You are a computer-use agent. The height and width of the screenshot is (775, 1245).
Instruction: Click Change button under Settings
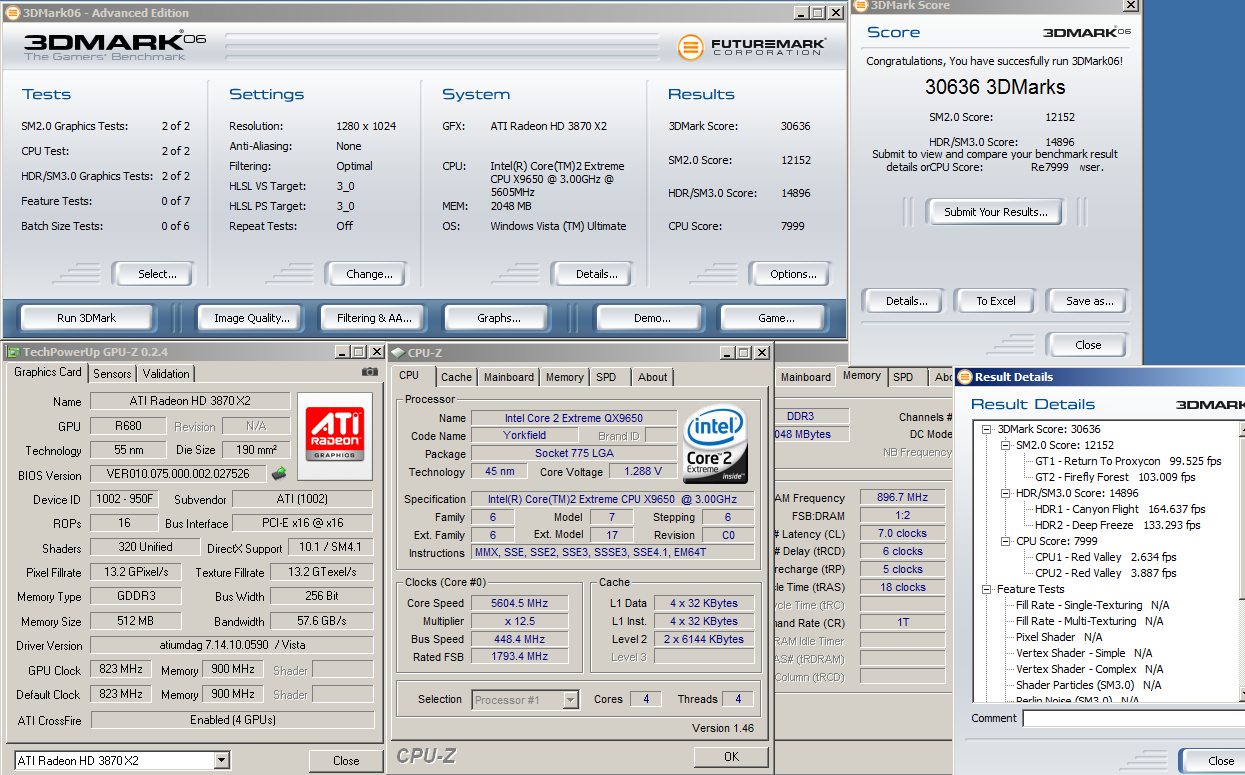(x=369, y=274)
